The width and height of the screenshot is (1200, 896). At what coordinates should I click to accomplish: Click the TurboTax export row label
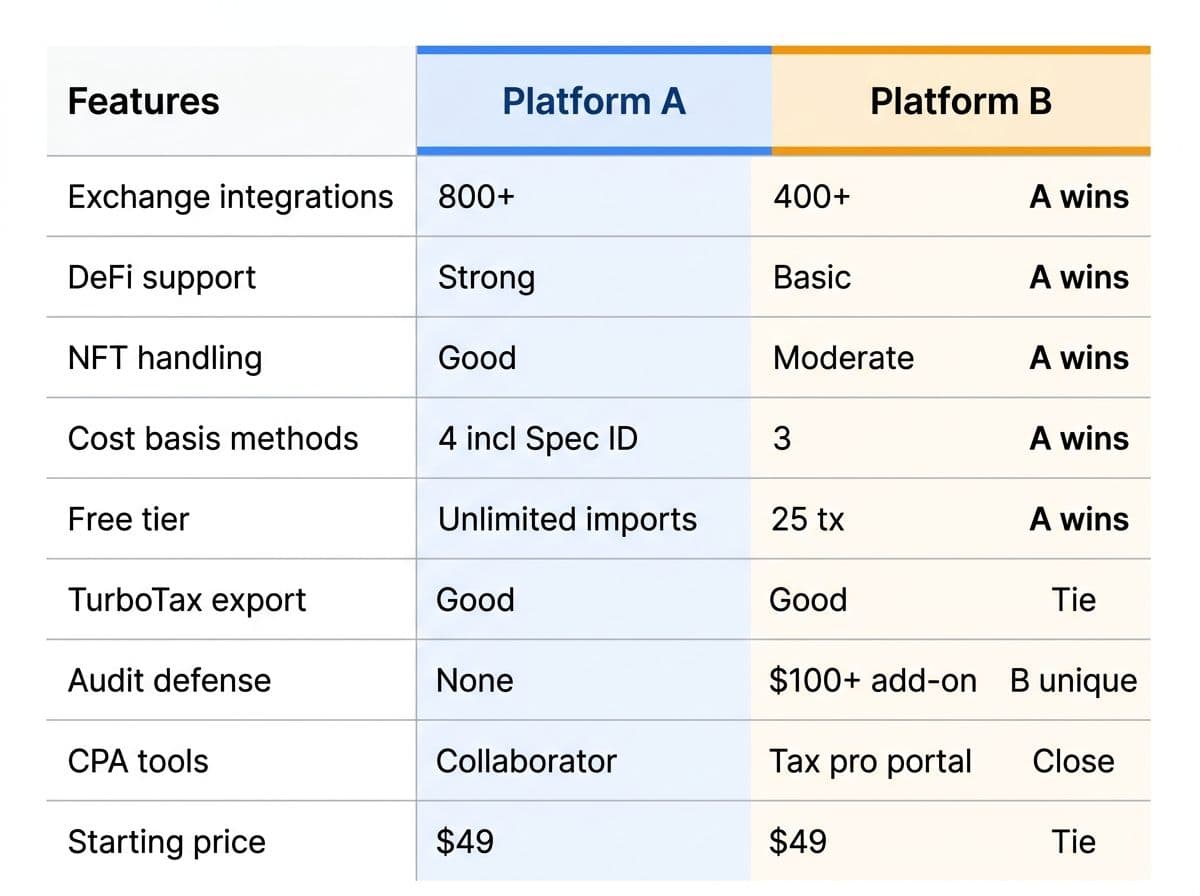click(187, 600)
